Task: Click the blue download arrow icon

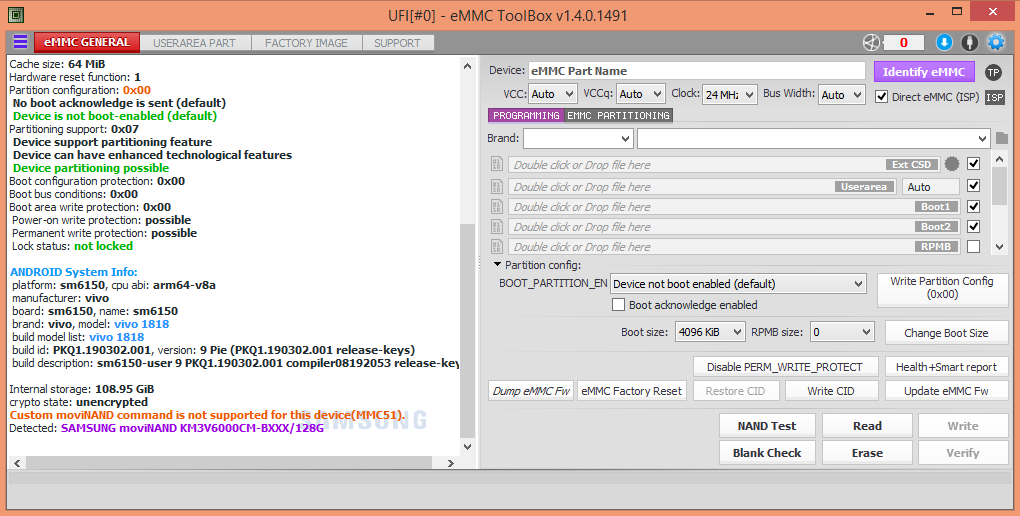Action: 944,42
